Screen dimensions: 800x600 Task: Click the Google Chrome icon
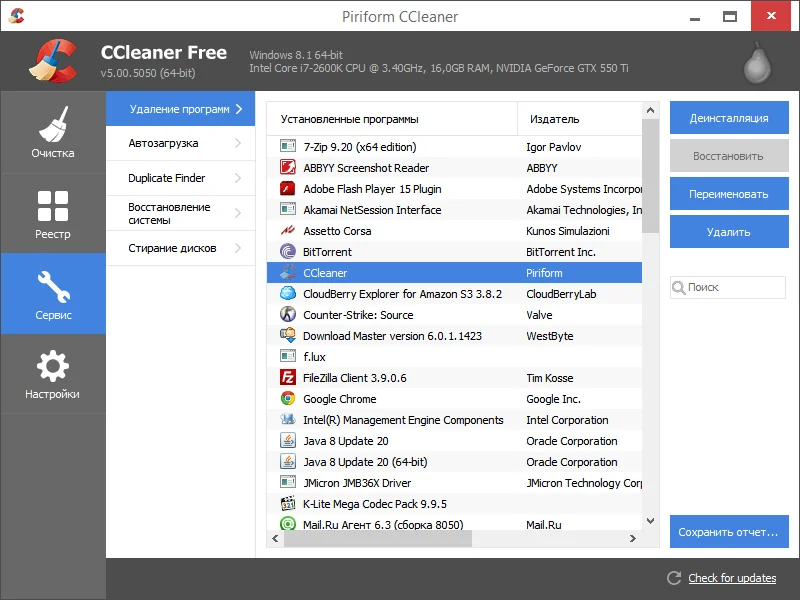pyautogui.click(x=288, y=398)
